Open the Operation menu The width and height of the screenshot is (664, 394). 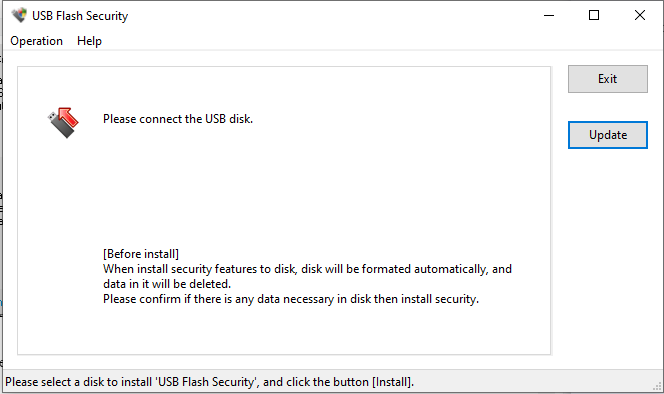(x=36, y=41)
